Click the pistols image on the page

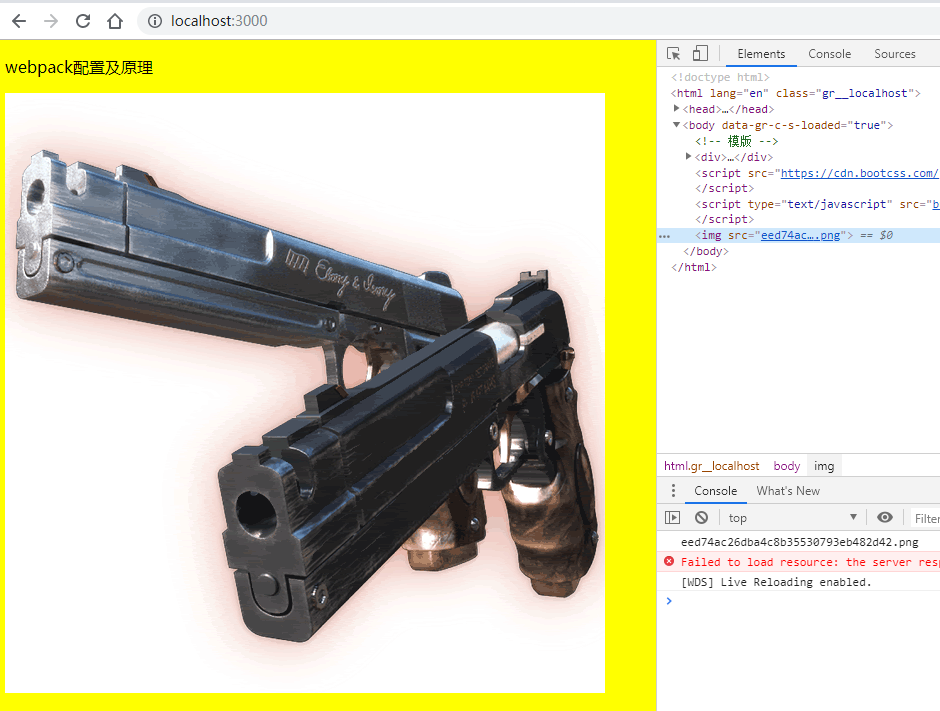[305, 393]
